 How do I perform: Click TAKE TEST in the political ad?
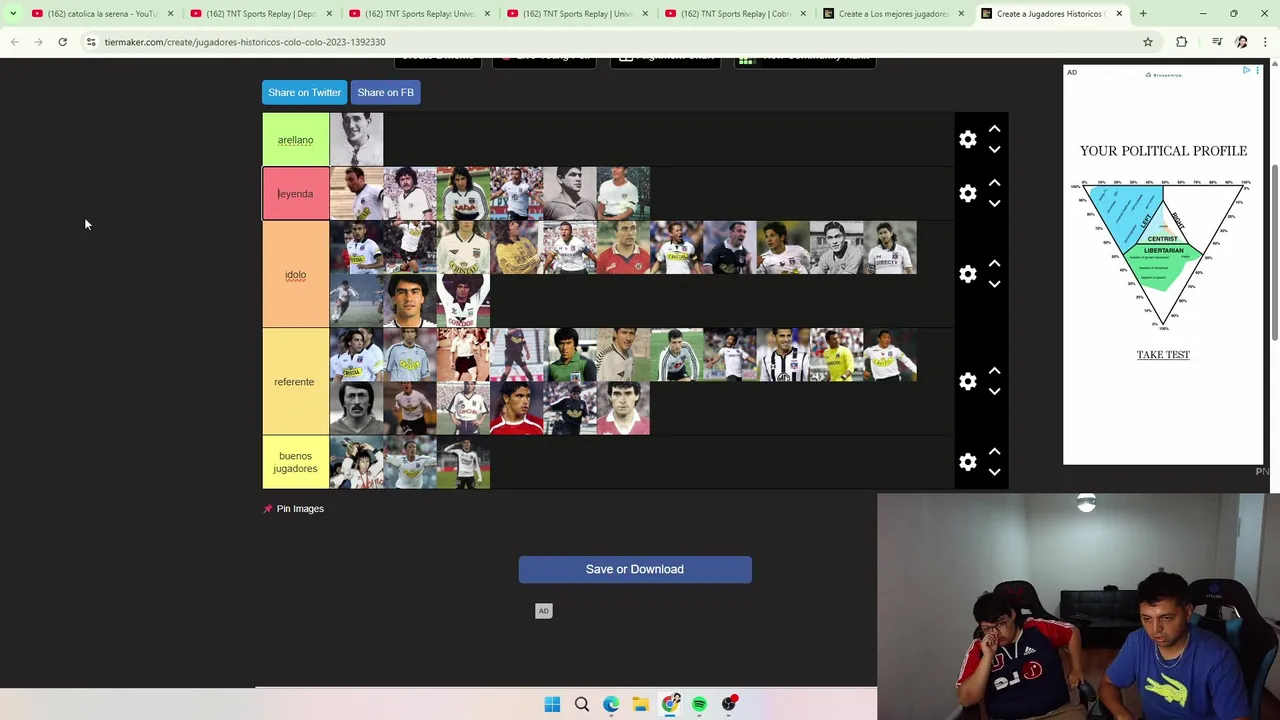tap(1163, 354)
